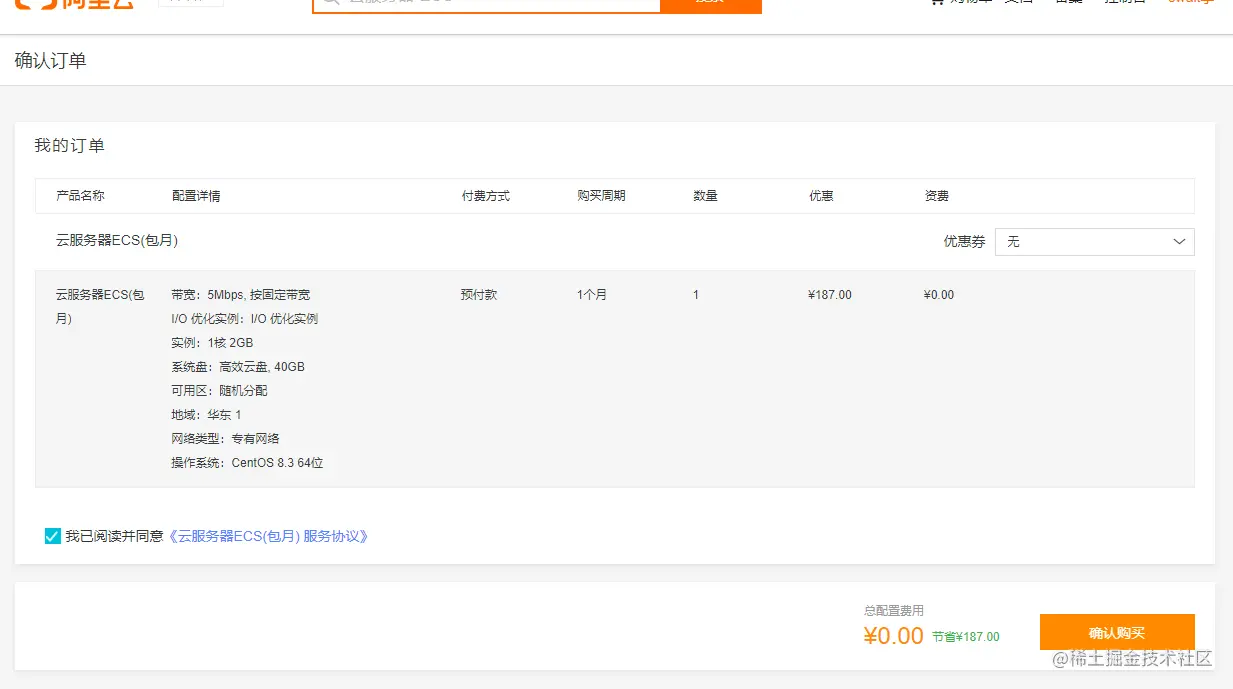Click the green 节省¥187.00 savings text
1233x689 pixels.
[x=965, y=637]
